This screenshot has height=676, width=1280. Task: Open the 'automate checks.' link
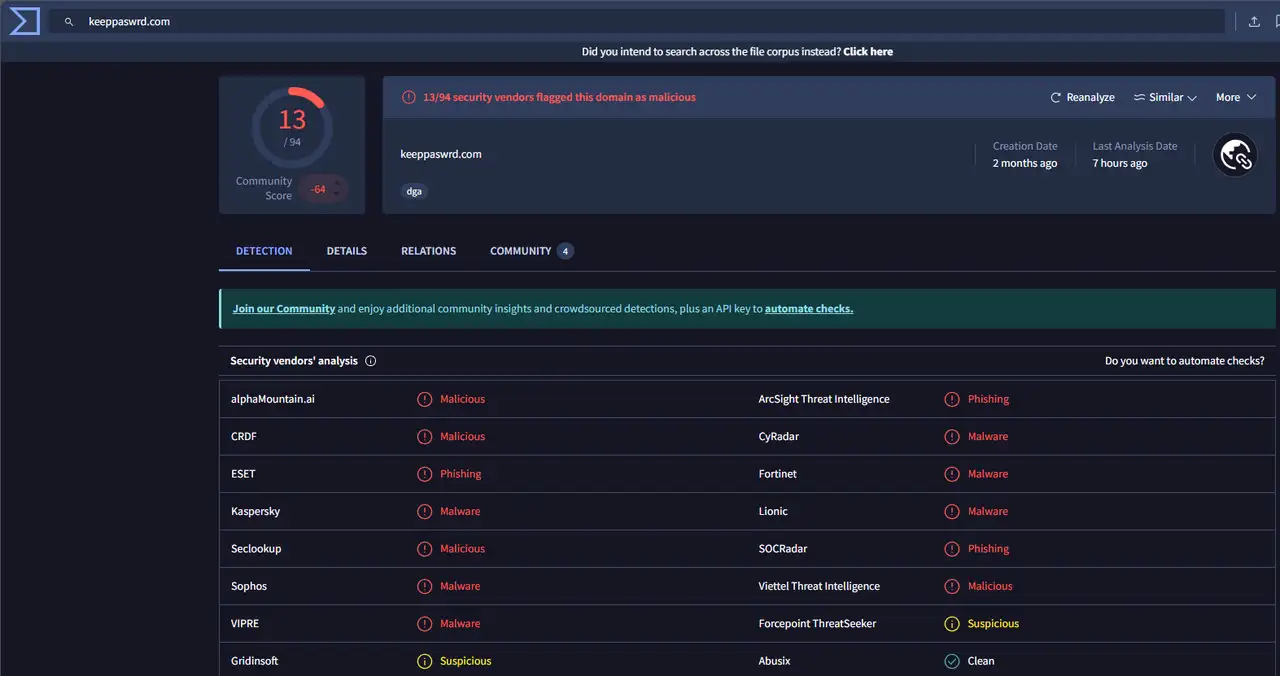point(809,309)
